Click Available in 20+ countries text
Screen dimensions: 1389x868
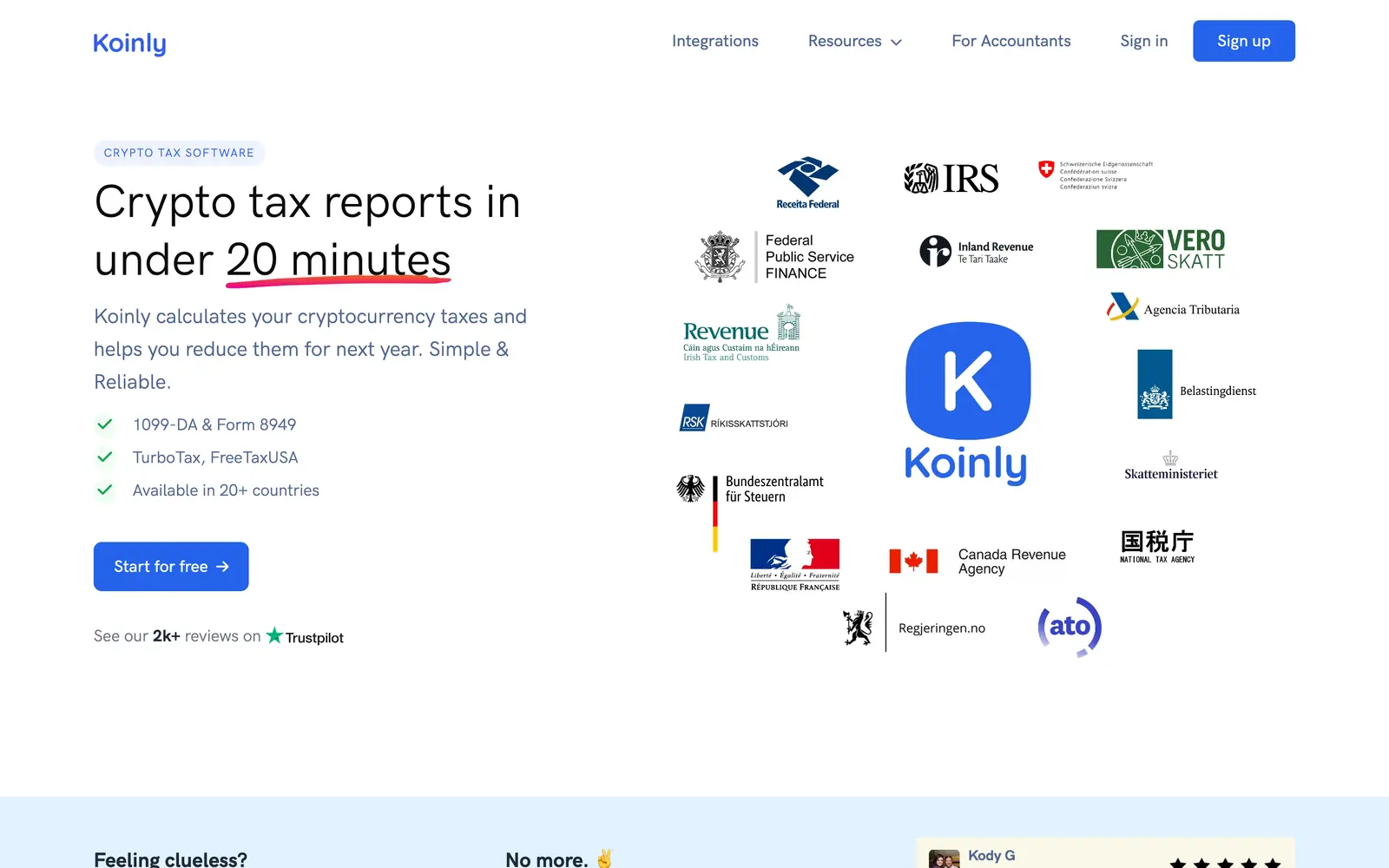(x=226, y=490)
